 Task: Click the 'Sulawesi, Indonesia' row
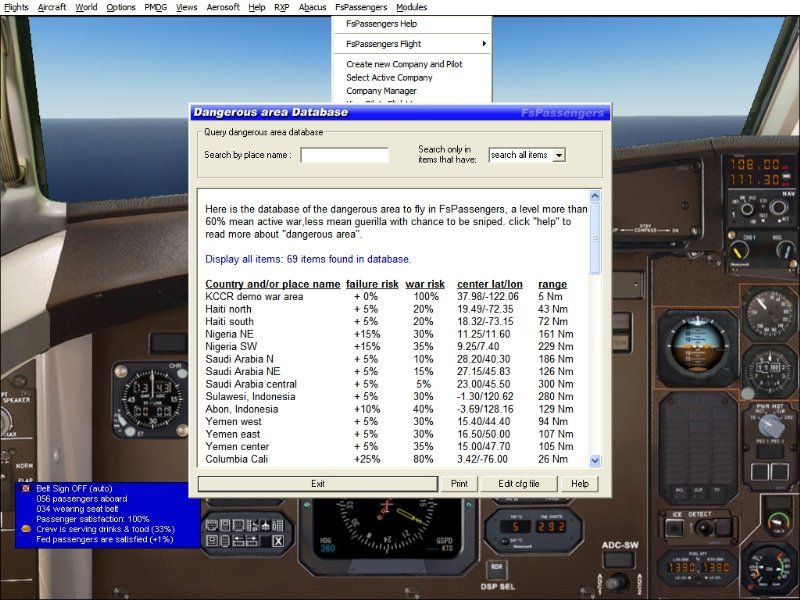coord(389,396)
